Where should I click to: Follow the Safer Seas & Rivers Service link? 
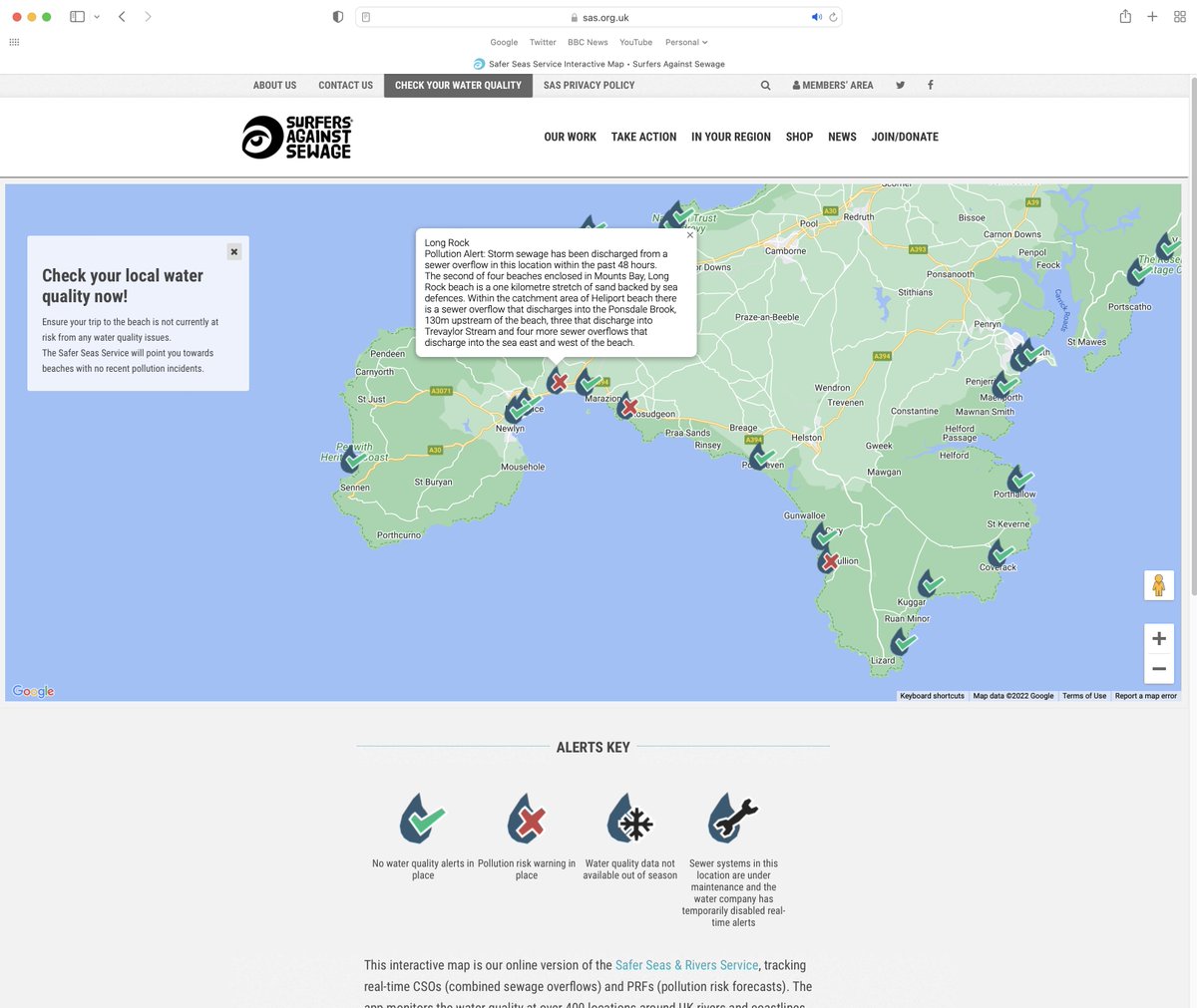[686, 965]
